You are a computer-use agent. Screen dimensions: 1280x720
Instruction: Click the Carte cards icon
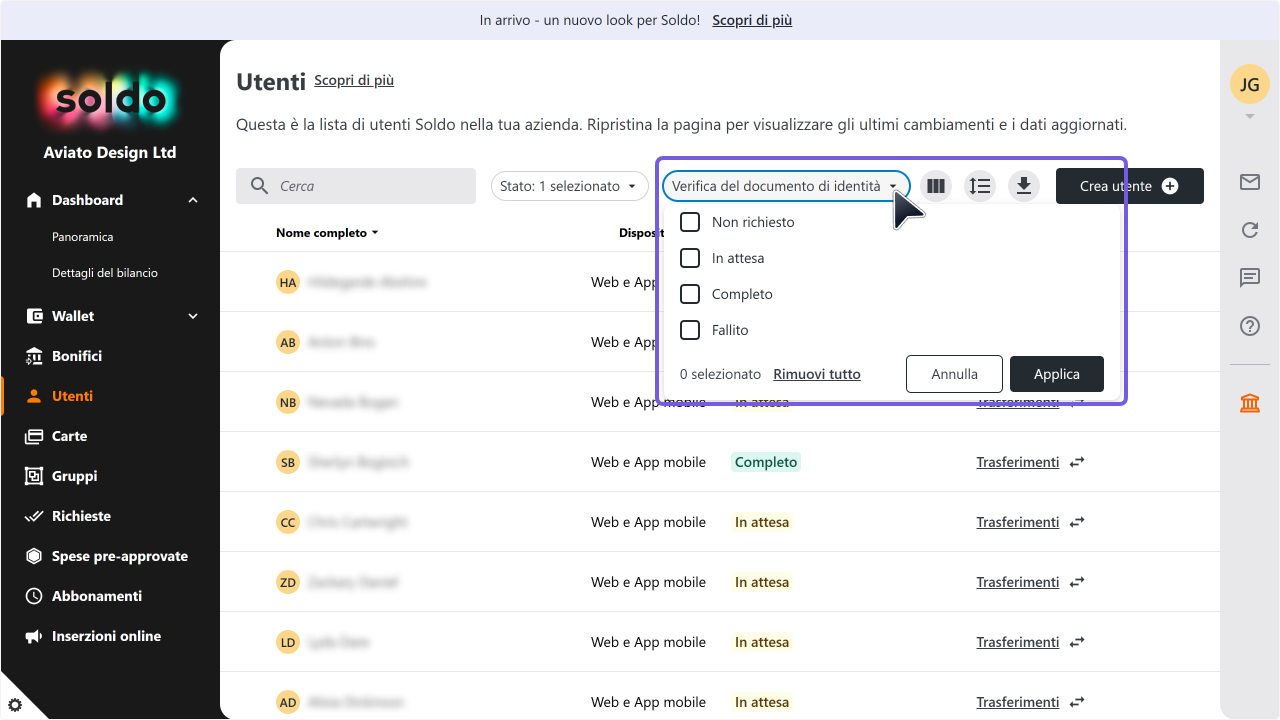34,436
